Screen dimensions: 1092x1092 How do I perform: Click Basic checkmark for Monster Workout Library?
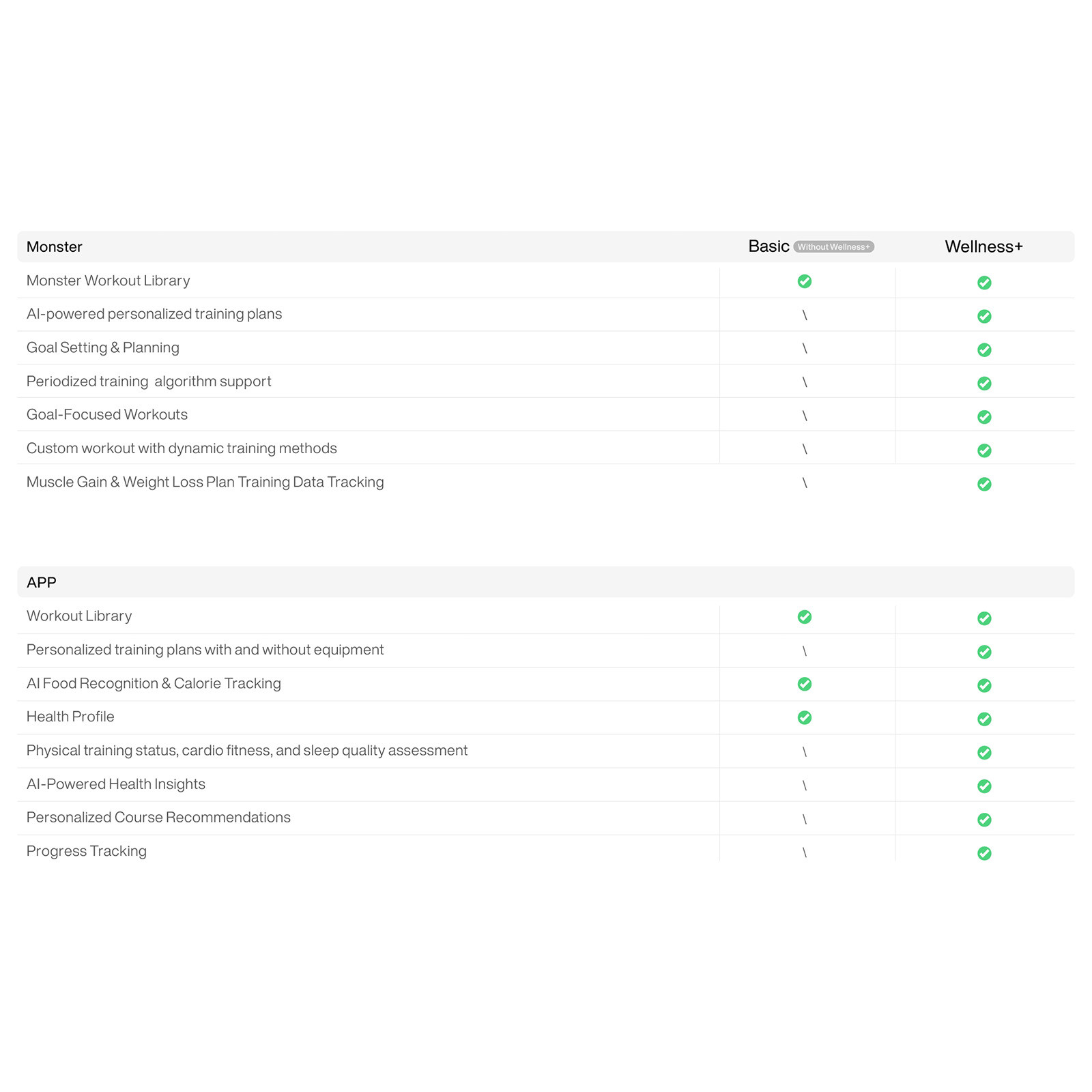805,281
